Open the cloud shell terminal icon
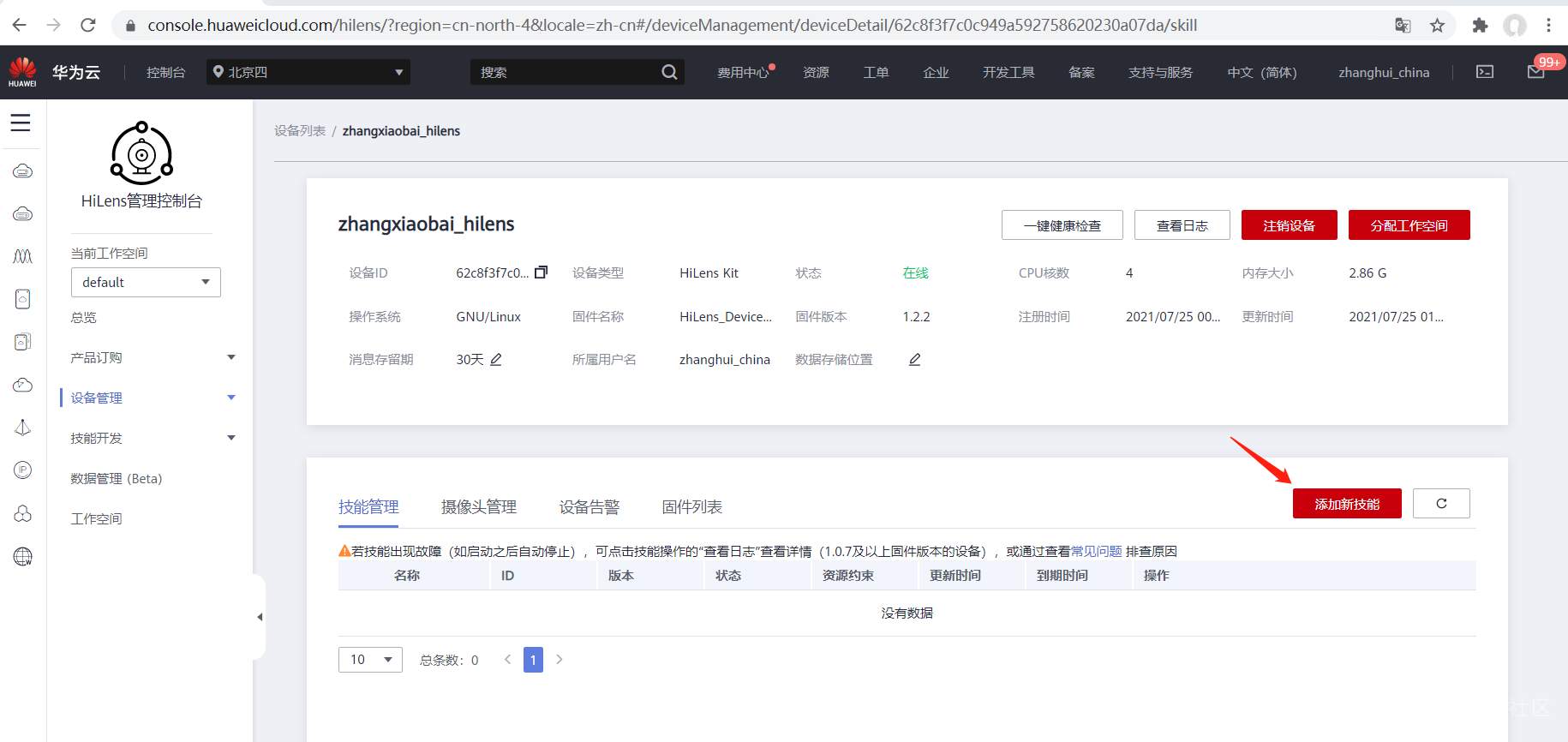This screenshot has width=1568, height=742. [x=1485, y=72]
